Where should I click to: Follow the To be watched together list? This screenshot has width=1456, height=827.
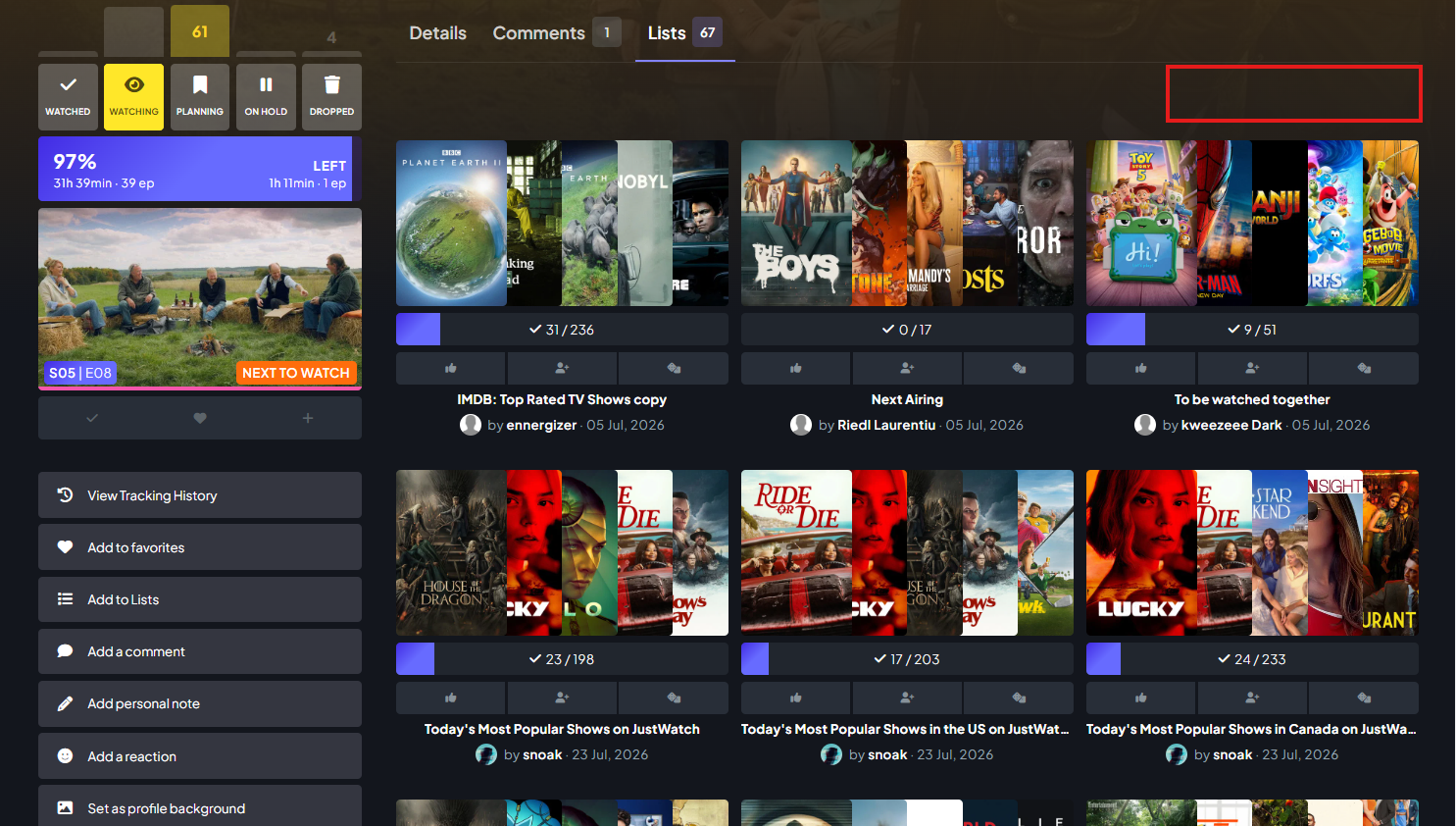pyautogui.click(x=1252, y=368)
